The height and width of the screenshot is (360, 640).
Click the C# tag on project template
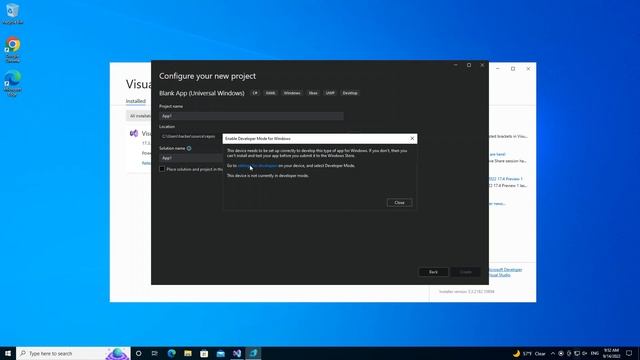pyautogui.click(x=255, y=93)
